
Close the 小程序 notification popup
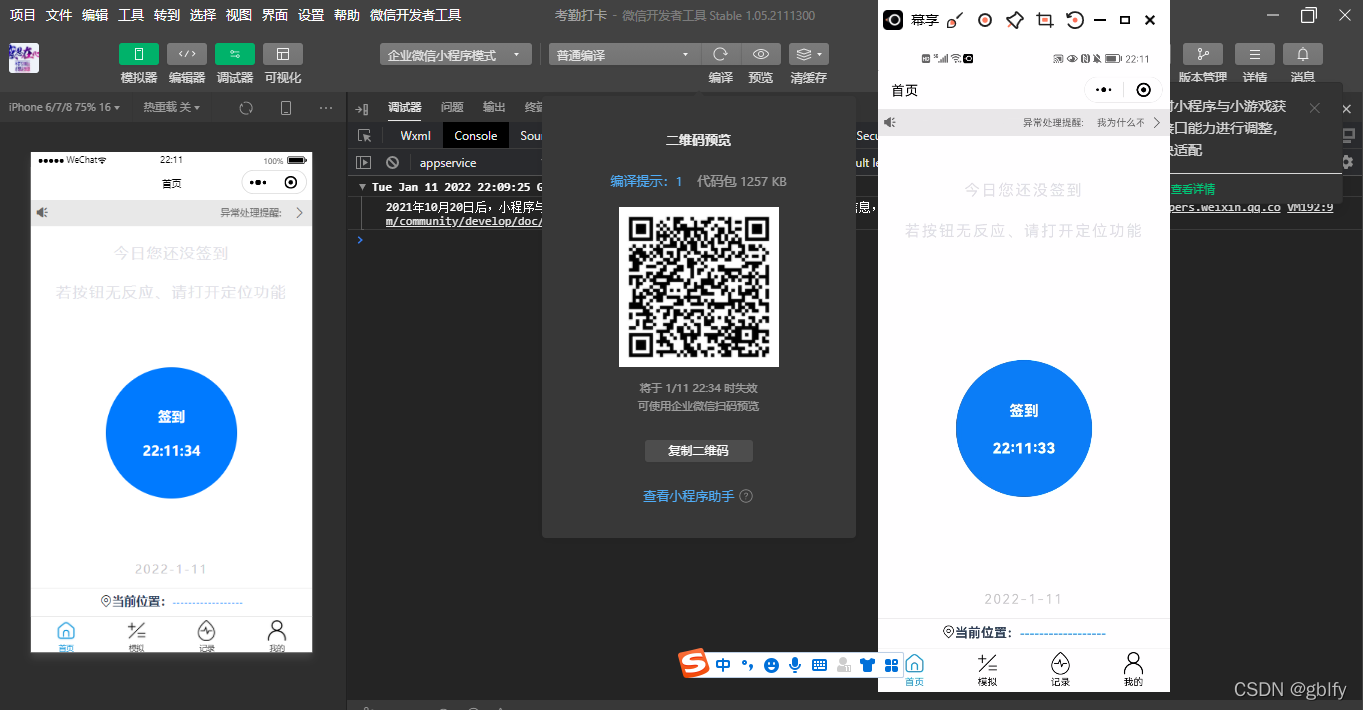[x=1314, y=107]
